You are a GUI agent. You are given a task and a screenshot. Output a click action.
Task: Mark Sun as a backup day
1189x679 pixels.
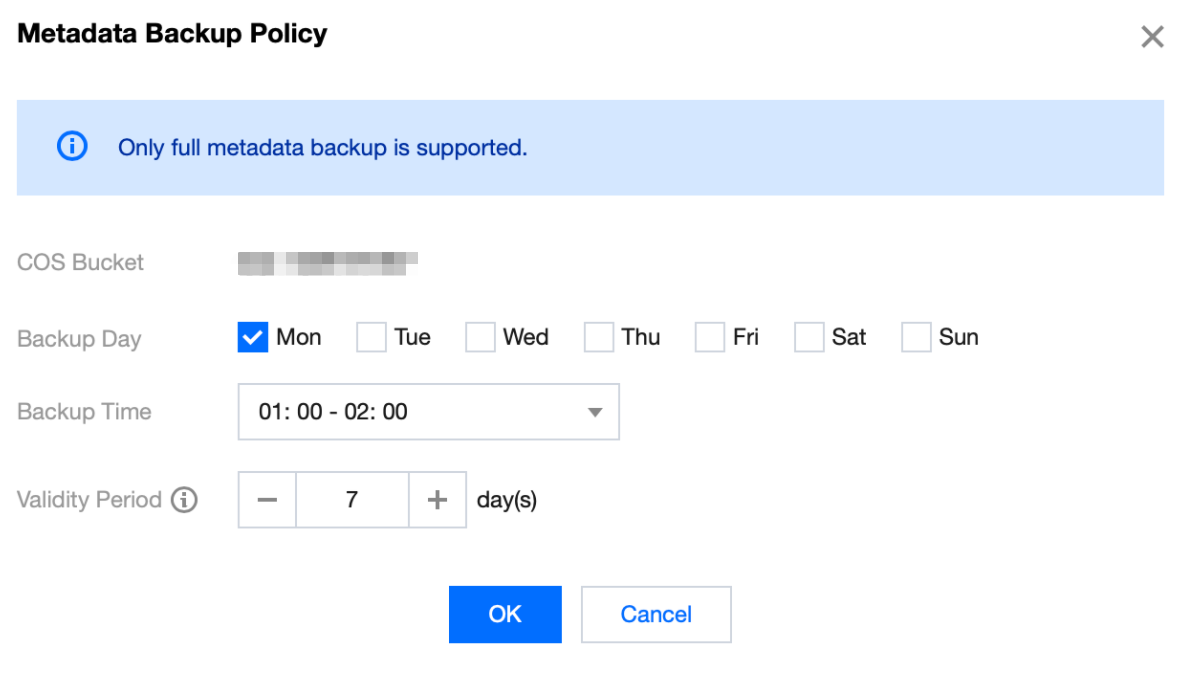click(916, 338)
